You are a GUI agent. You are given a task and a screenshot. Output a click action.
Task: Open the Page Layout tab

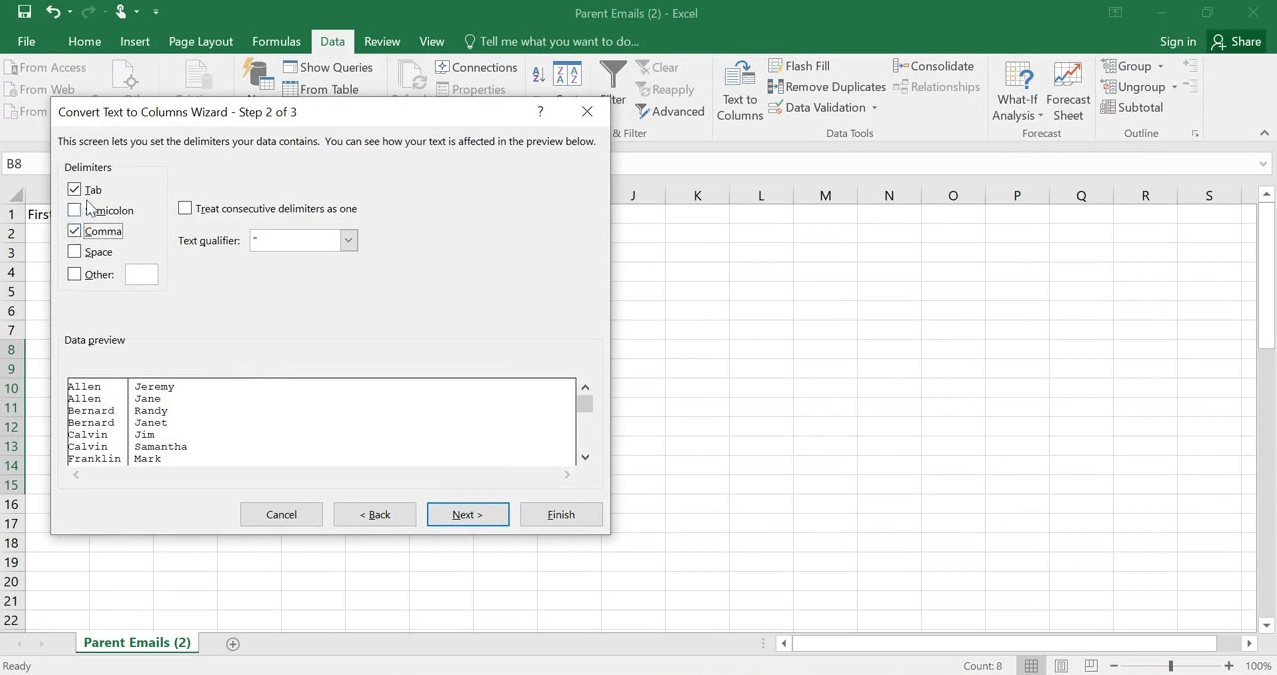pos(200,41)
